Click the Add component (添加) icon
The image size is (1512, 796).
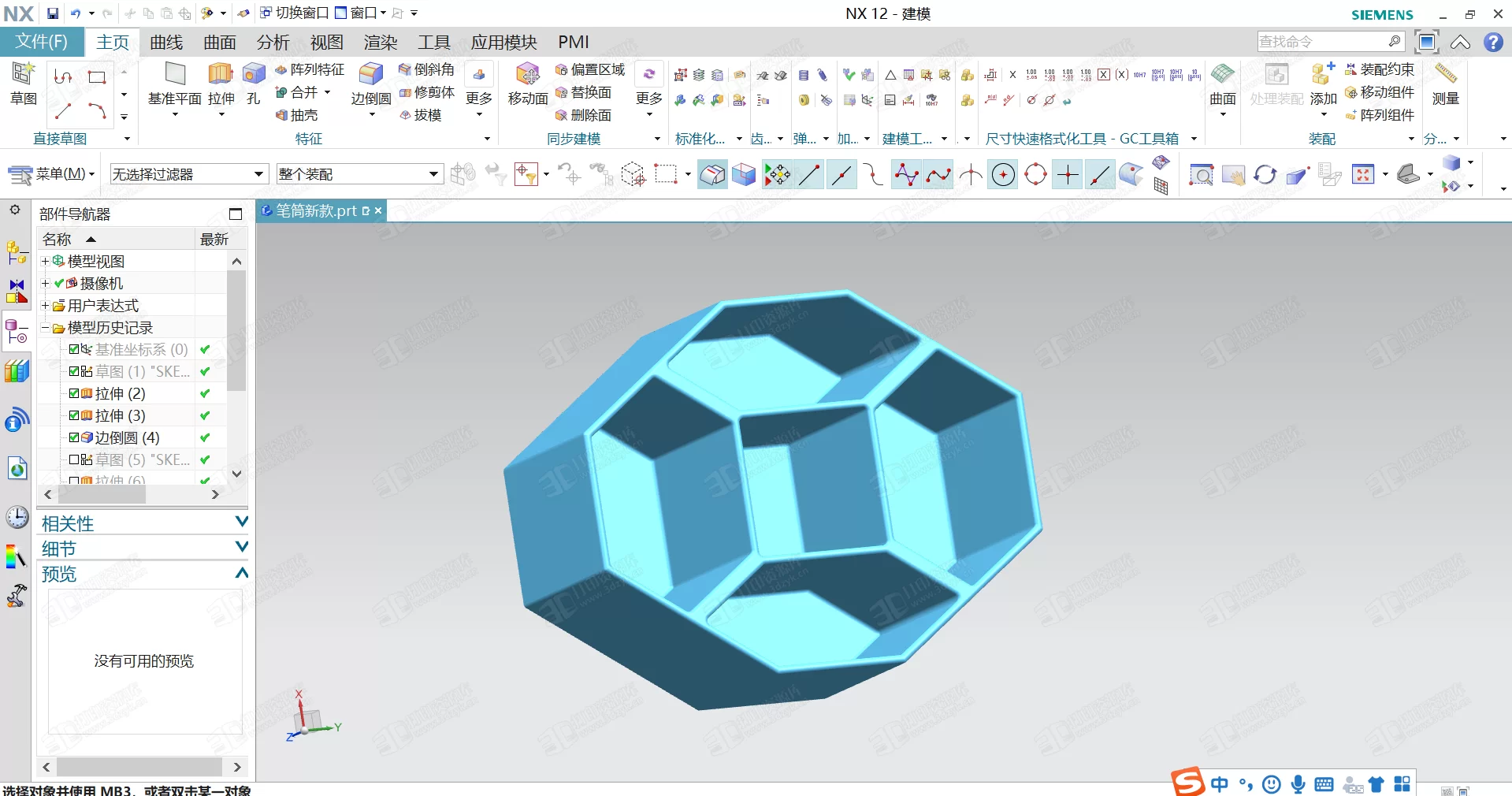tap(1323, 84)
